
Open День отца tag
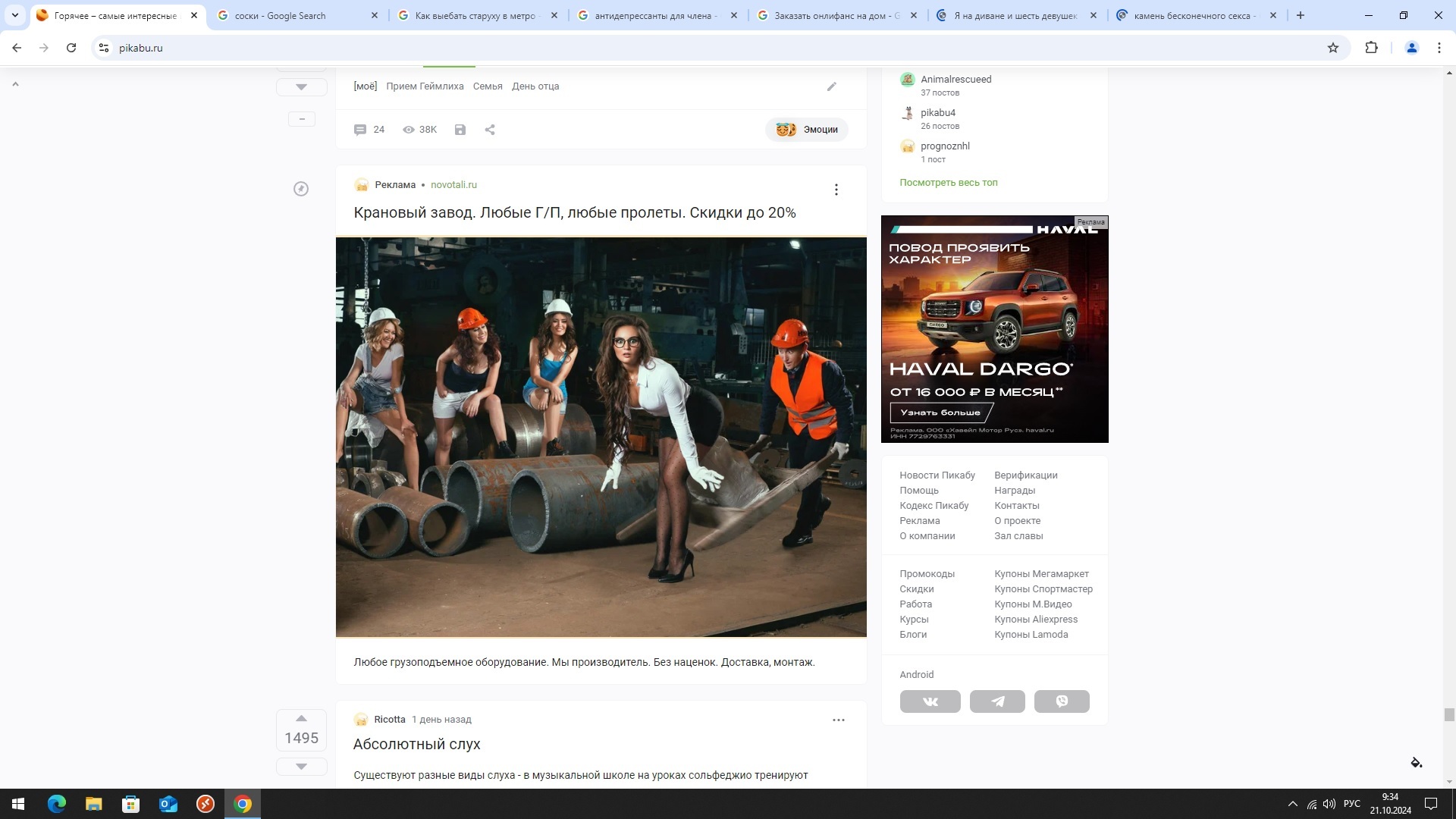(x=535, y=86)
